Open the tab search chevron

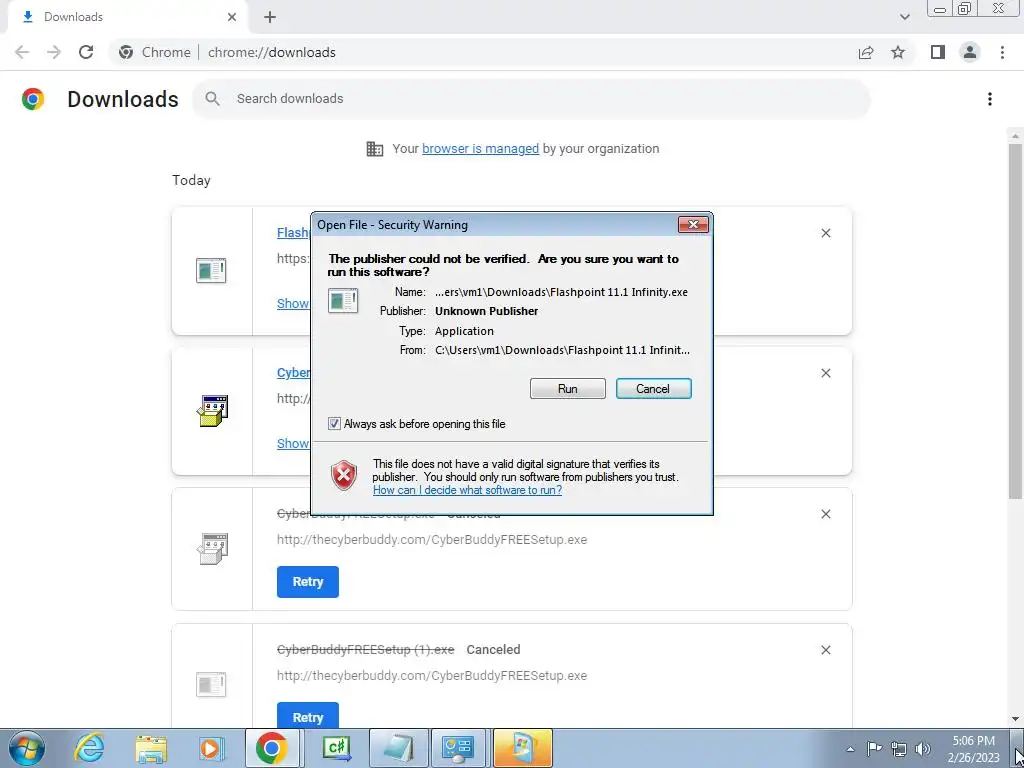904,17
